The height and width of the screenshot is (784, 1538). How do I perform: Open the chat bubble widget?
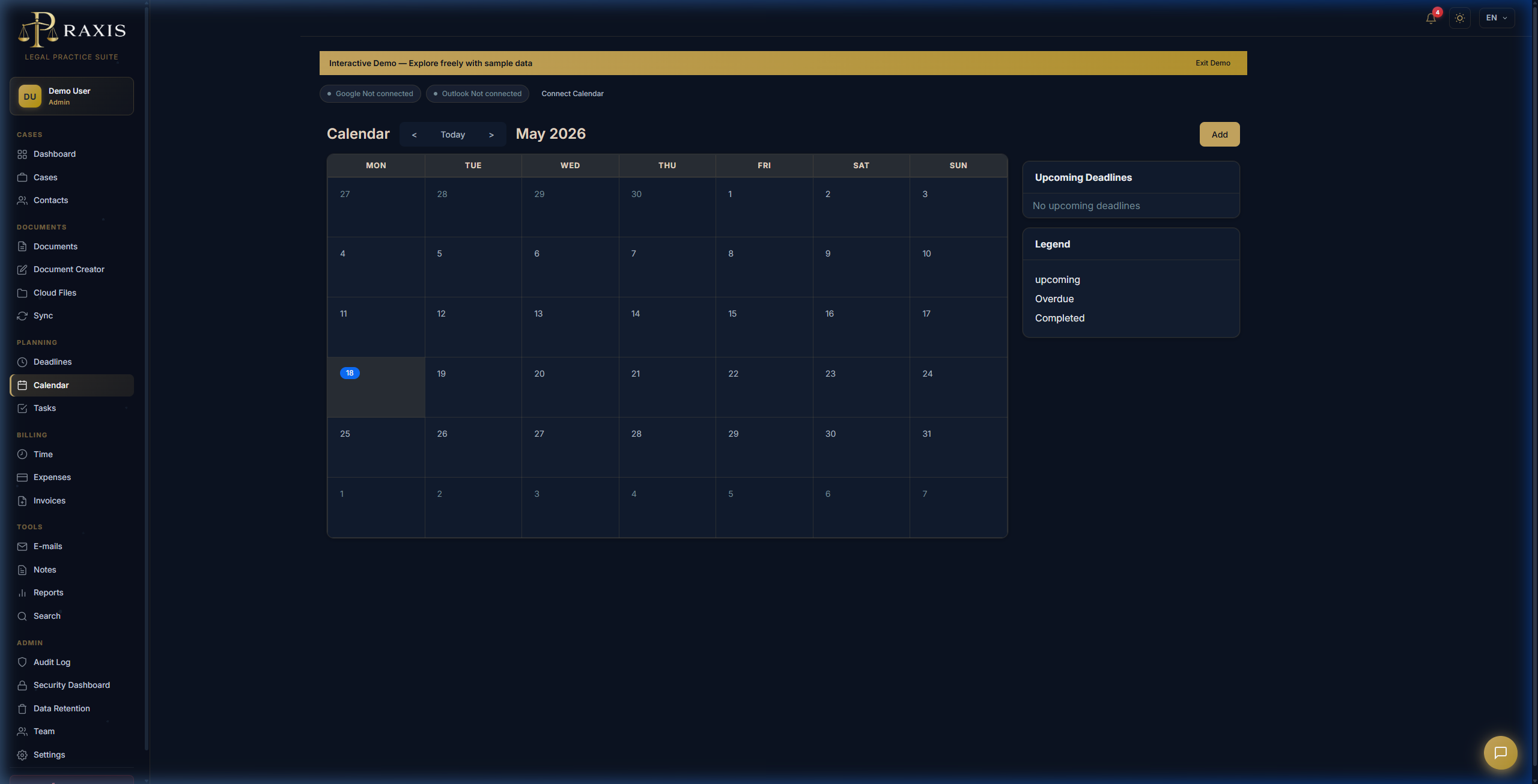1500,752
